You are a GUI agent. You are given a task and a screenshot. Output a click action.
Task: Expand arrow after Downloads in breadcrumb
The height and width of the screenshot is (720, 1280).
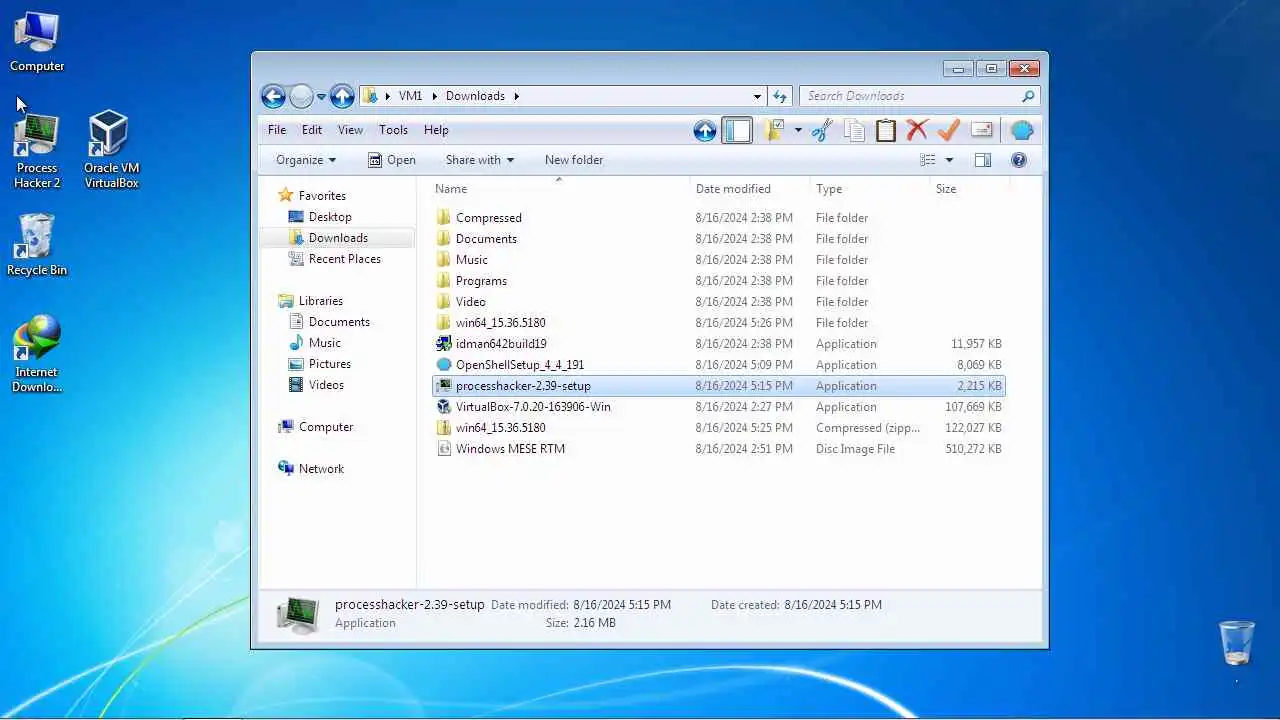(517, 96)
